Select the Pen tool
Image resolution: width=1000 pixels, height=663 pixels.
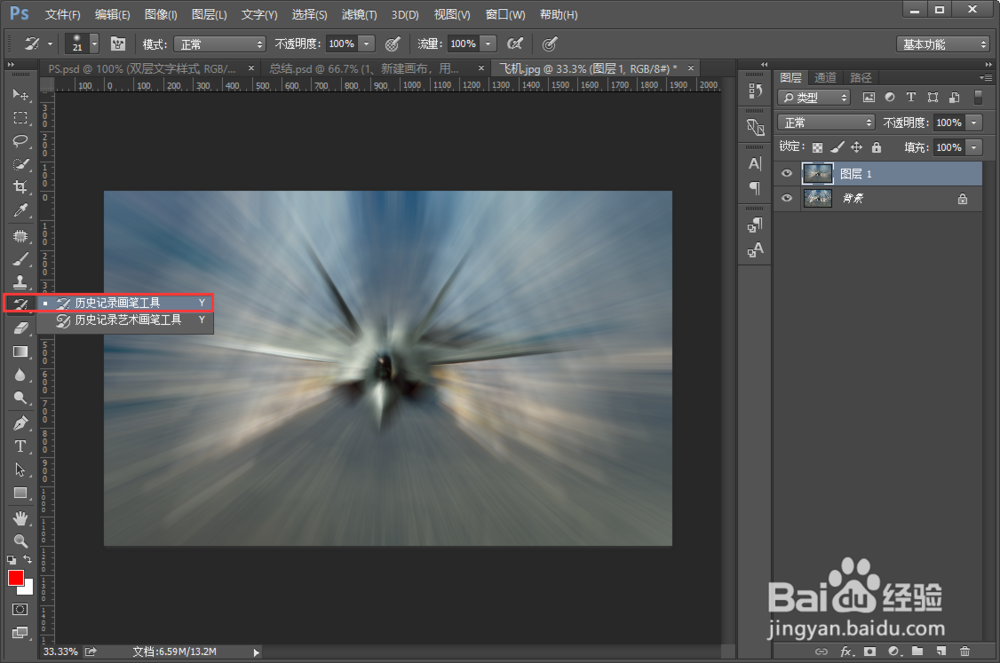coord(20,423)
